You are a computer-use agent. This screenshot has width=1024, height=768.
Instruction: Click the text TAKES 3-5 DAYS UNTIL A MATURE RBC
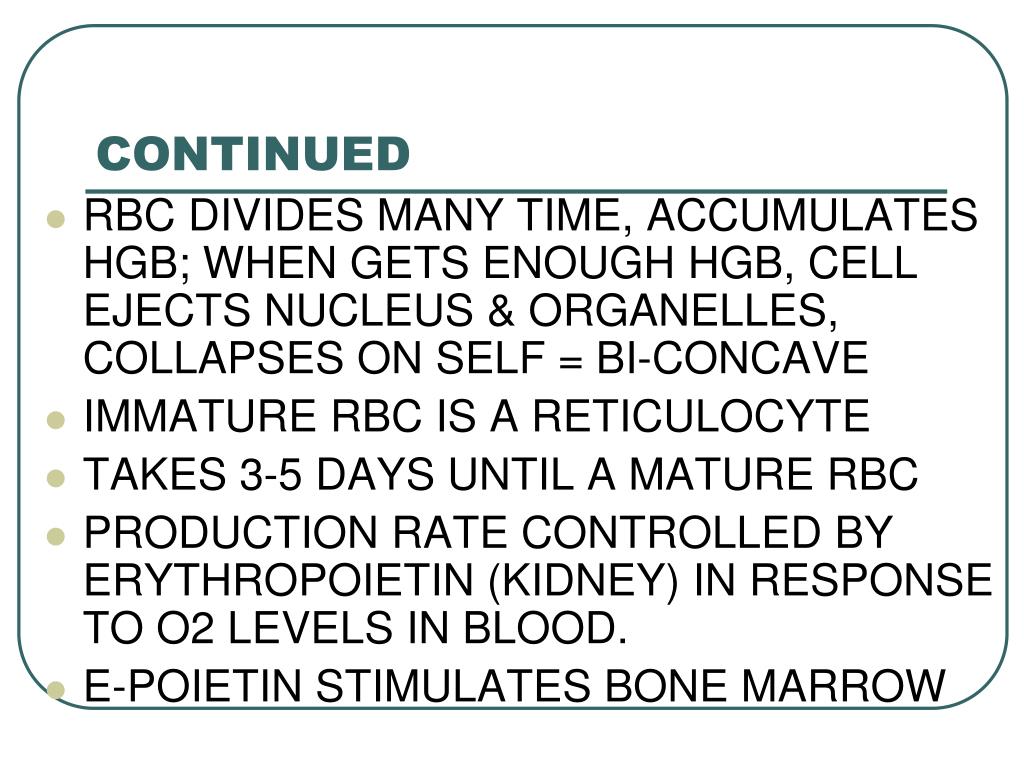click(x=501, y=474)
